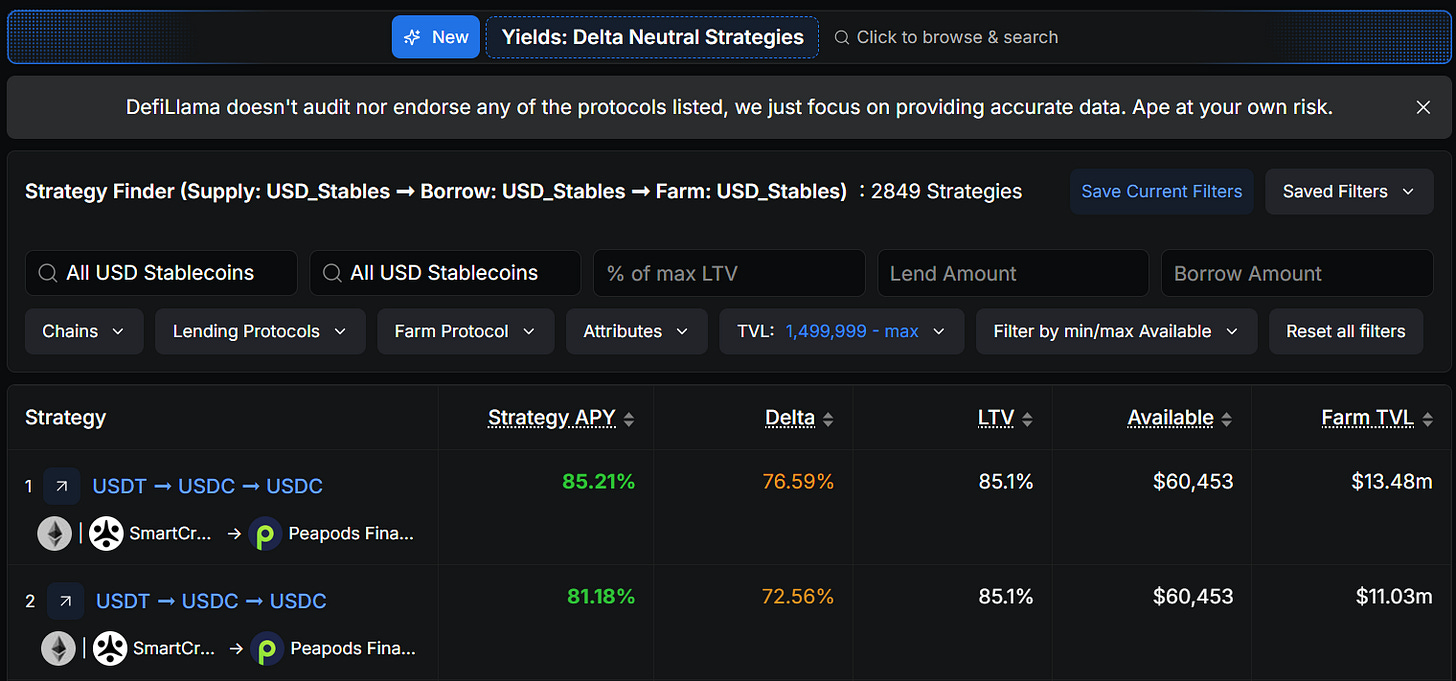Open strategy 2 external link arrow icon

pos(65,601)
